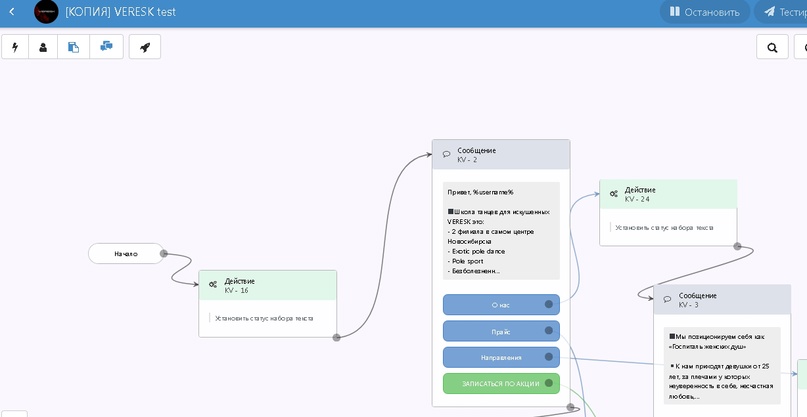Open the Действие KV-24 block header
Viewport: 807px width, 417px height.
point(668,194)
